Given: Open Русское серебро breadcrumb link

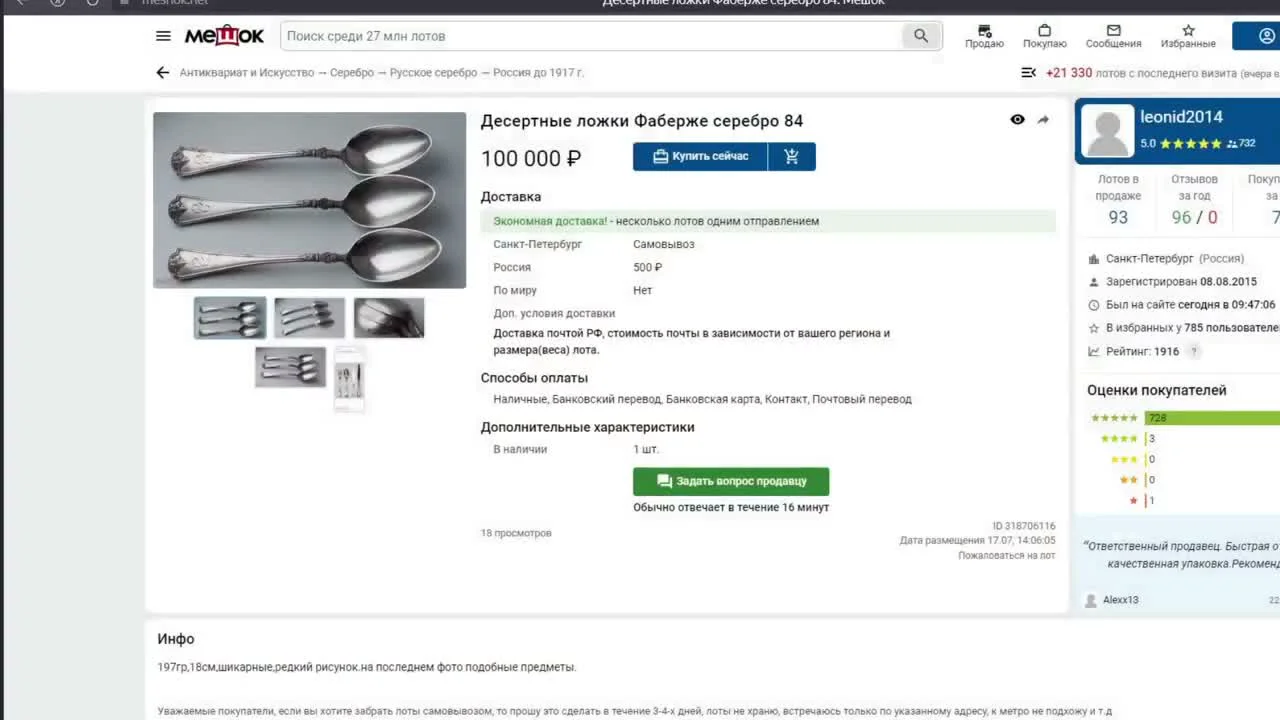Looking at the screenshot, I should pos(434,73).
